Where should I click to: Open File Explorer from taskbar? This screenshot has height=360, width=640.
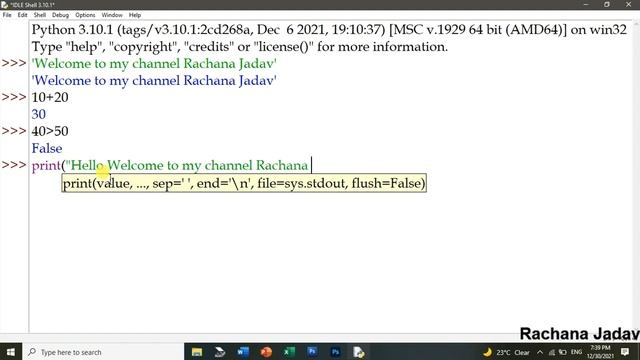pos(197,352)
